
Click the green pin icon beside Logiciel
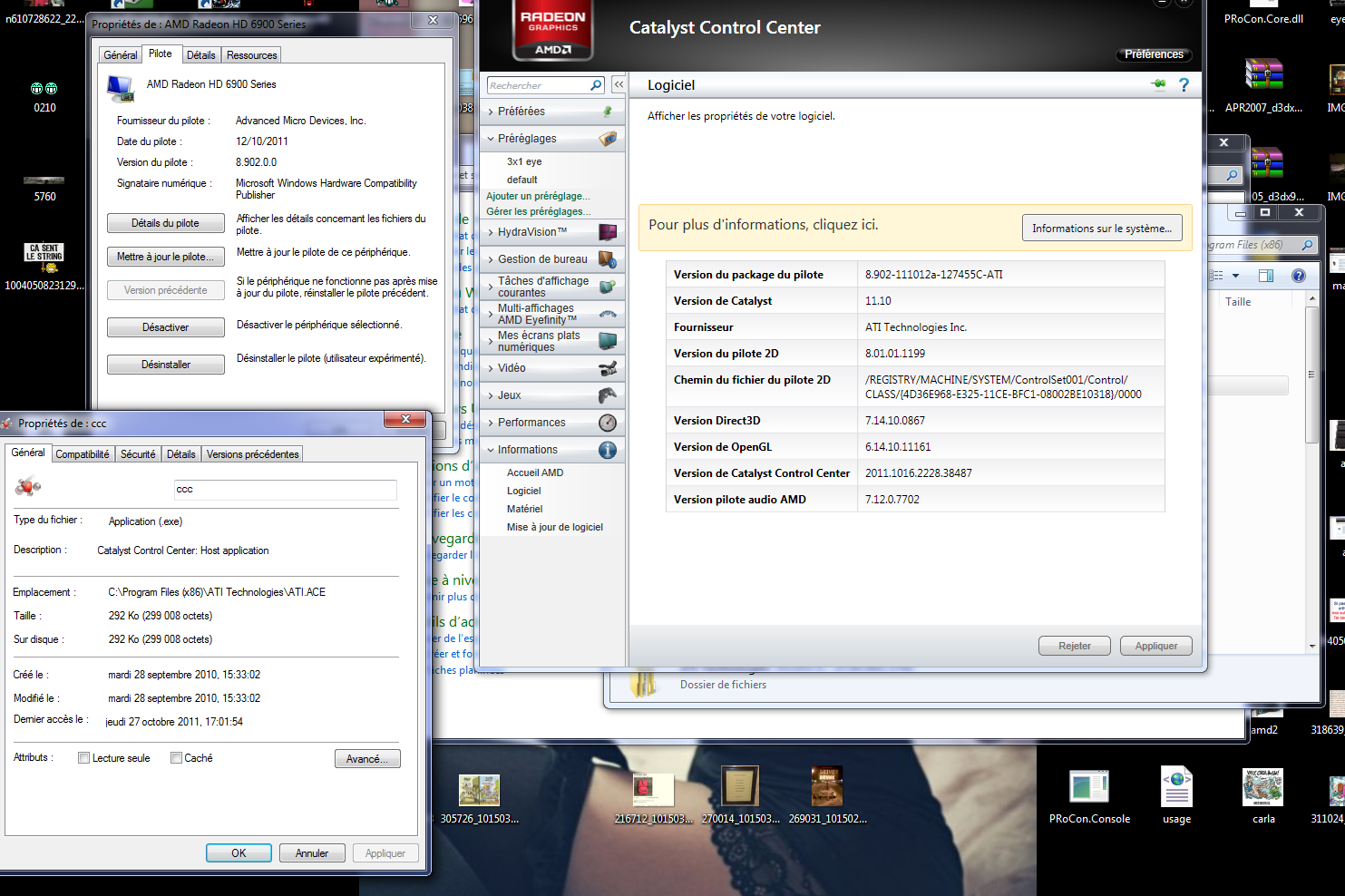point(1158,84)
